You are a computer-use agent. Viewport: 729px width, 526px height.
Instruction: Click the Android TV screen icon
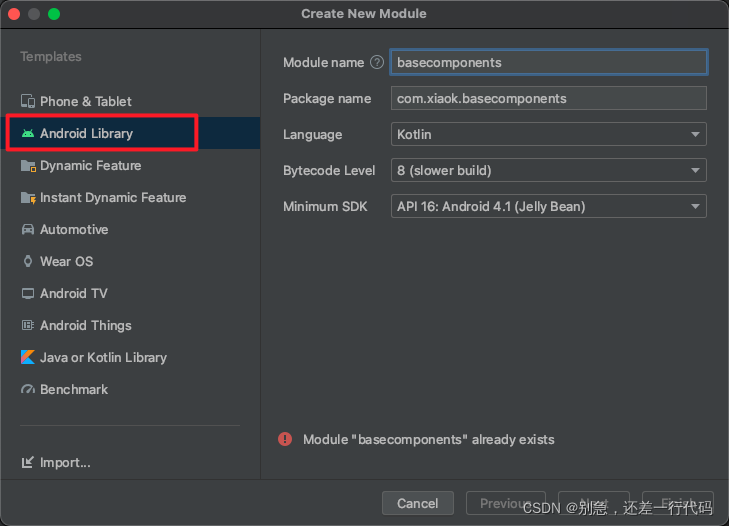coord(28,293)
